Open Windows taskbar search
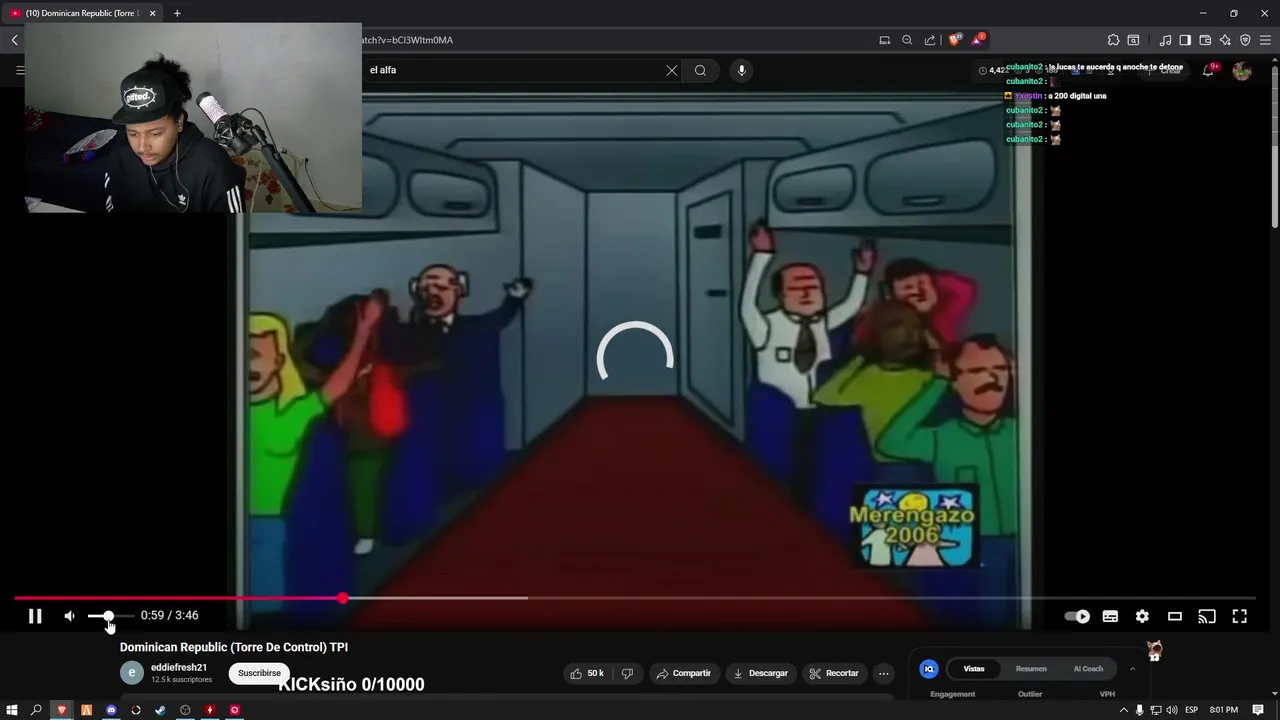This screenshot has width=1280, height=720. [36, 710]
